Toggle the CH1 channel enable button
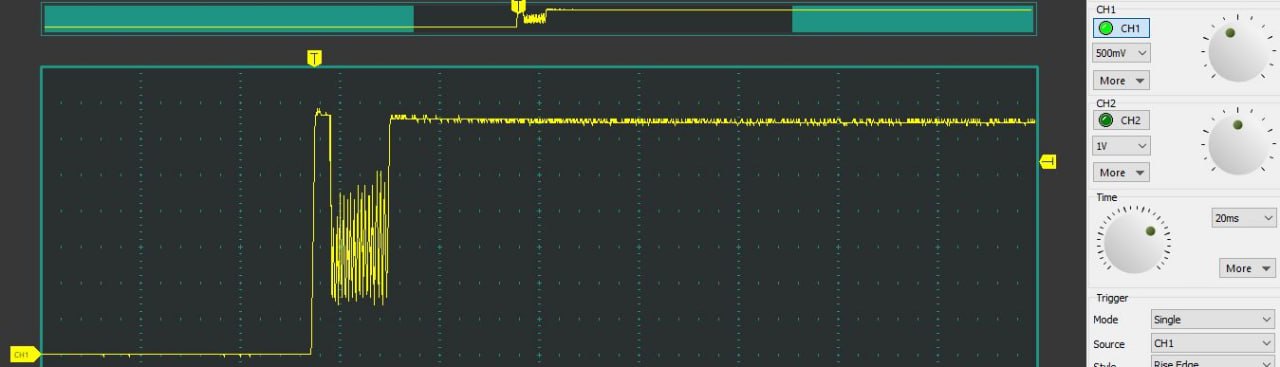The height and width of the screenshot is (367, 1280). [1121, 28]
